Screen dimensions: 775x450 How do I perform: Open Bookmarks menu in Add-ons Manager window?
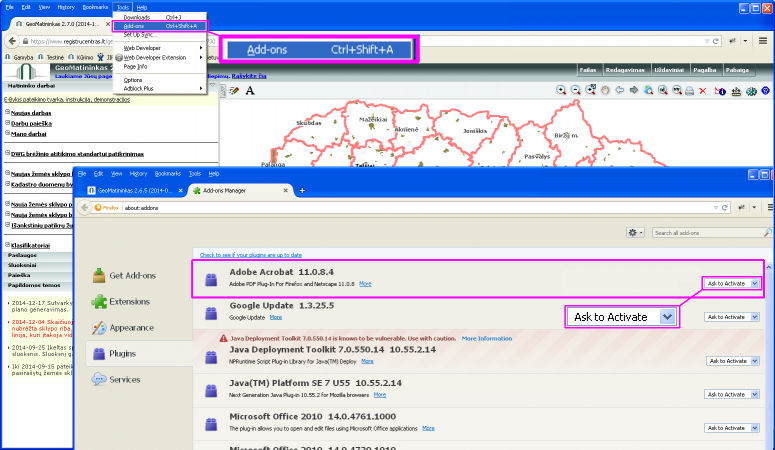(168, 174)
